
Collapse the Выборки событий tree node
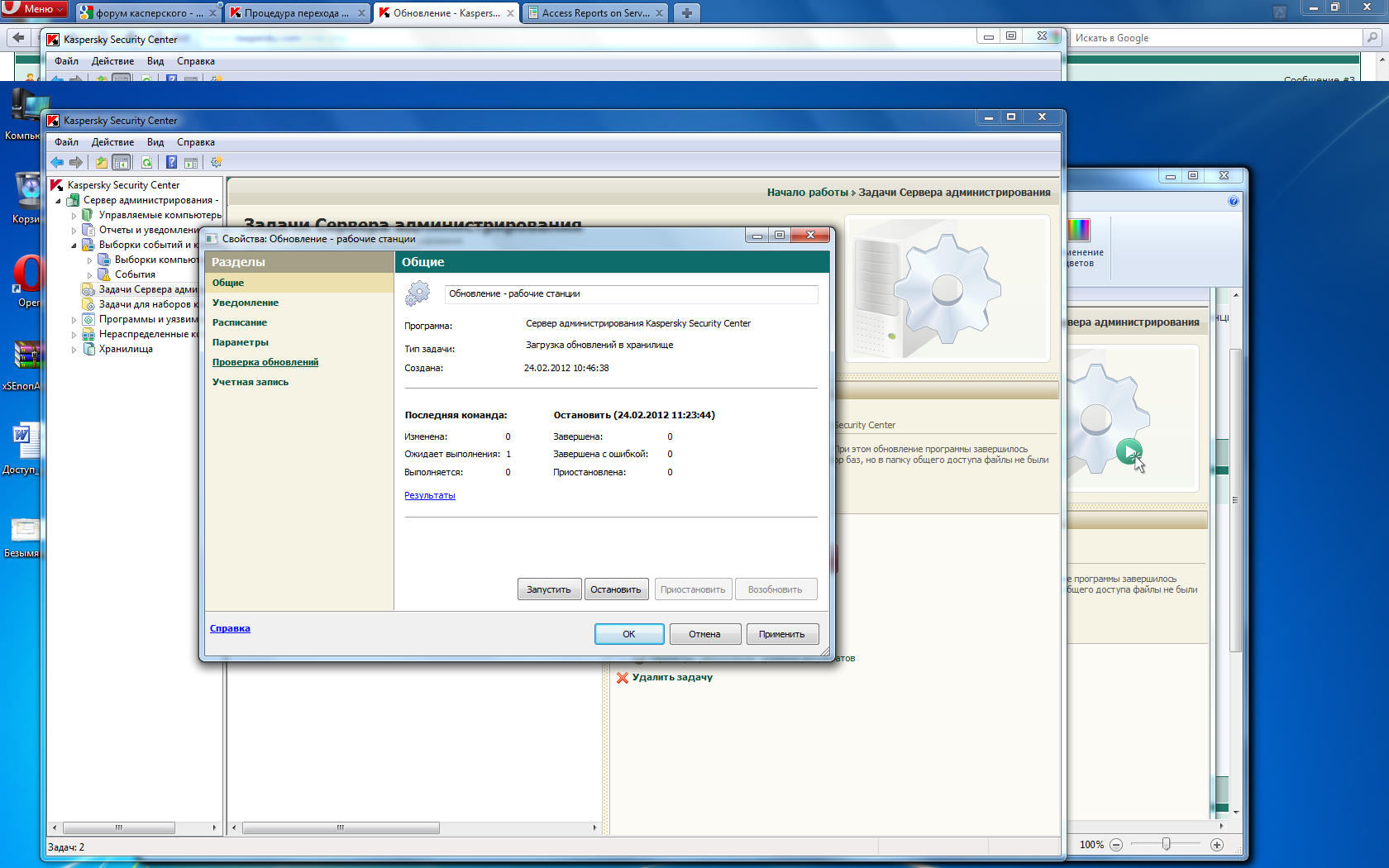tap(74, 246)
